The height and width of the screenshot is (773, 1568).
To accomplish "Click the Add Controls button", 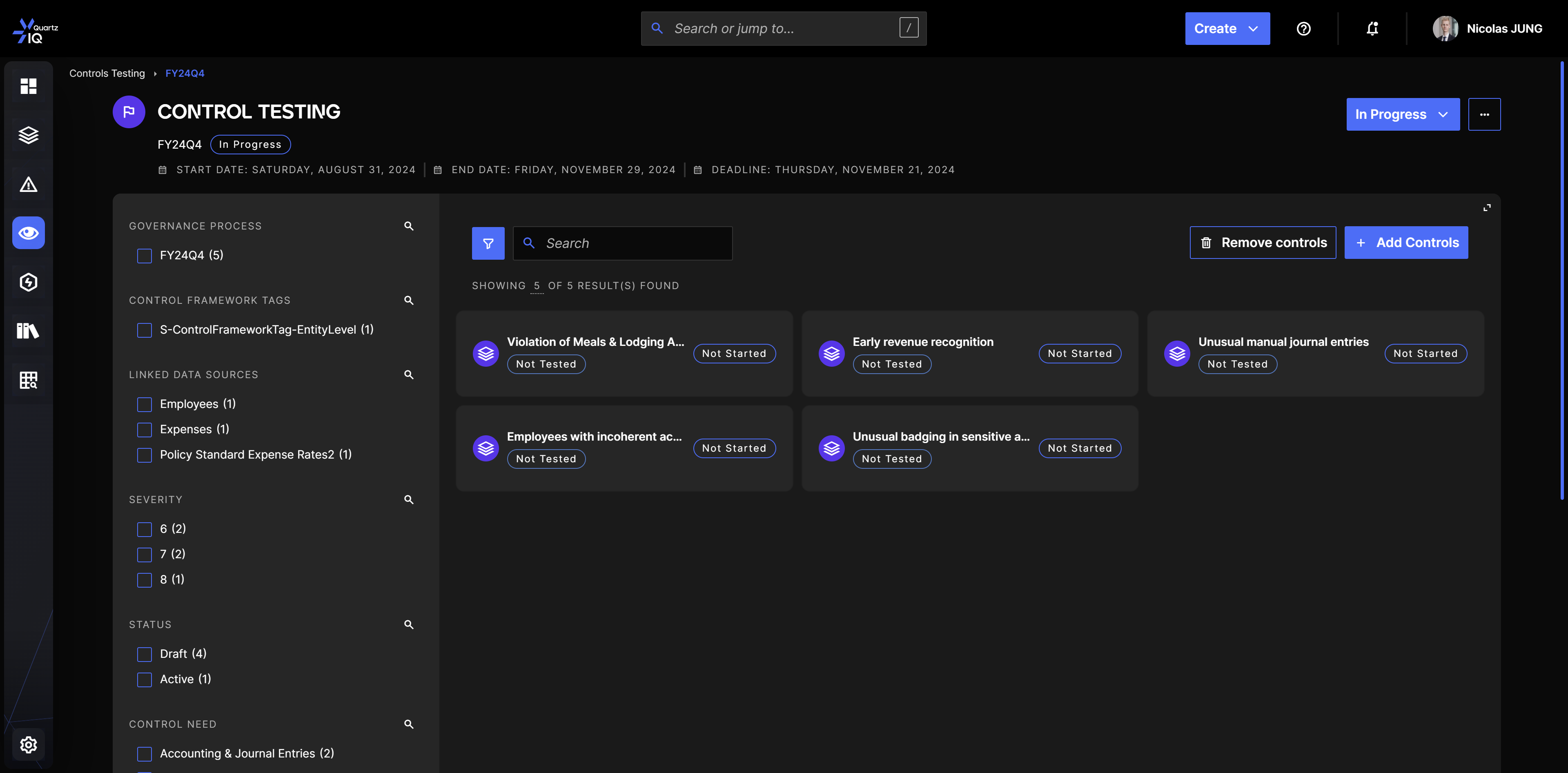I will pyautogui.click(x=1405, y=243).
